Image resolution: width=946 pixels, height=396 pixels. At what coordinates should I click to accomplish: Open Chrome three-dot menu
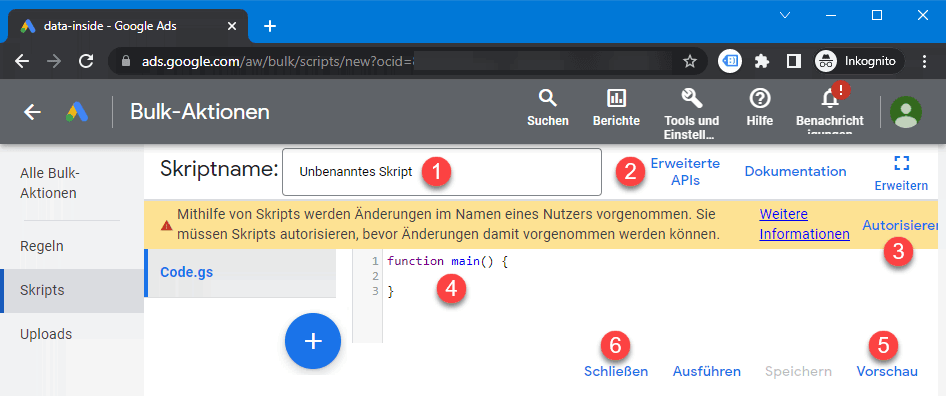pos(925,61)
